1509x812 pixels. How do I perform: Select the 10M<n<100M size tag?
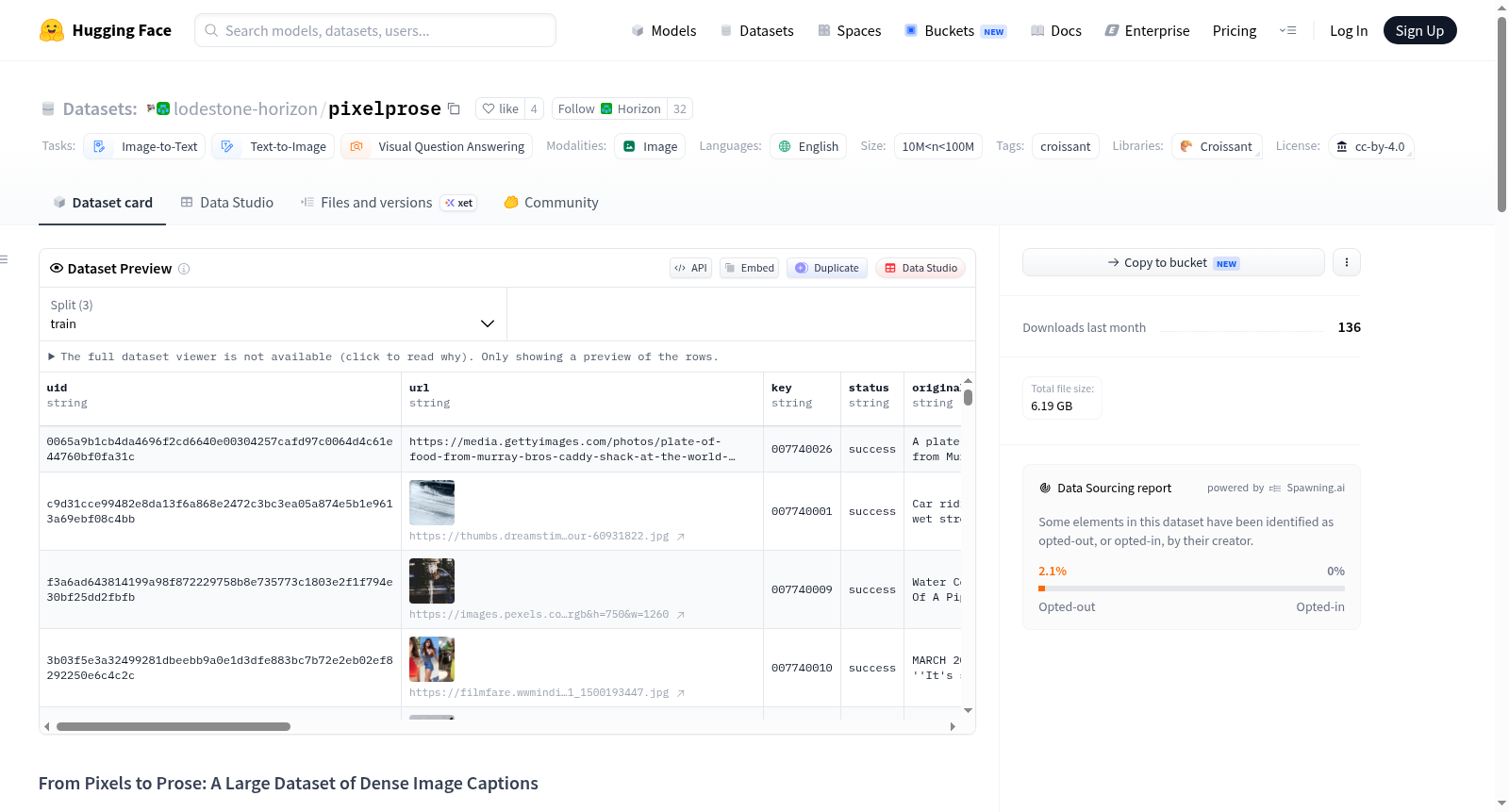click(937, 146)
